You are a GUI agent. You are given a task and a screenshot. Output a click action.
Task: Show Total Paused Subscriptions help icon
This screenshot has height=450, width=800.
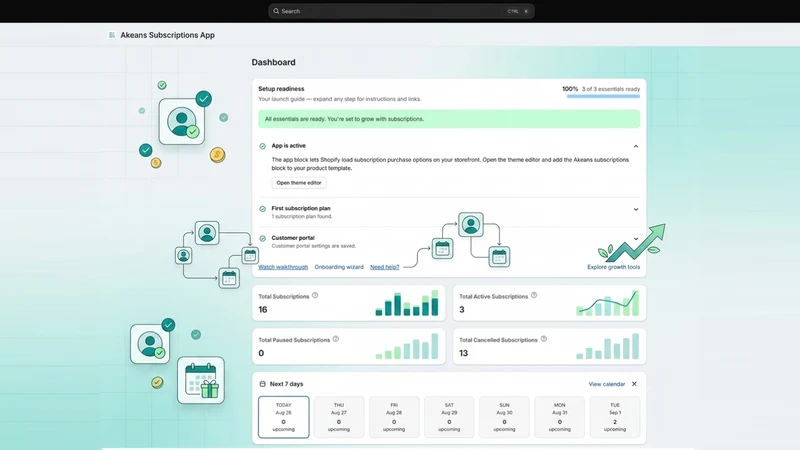click(336, 339)
